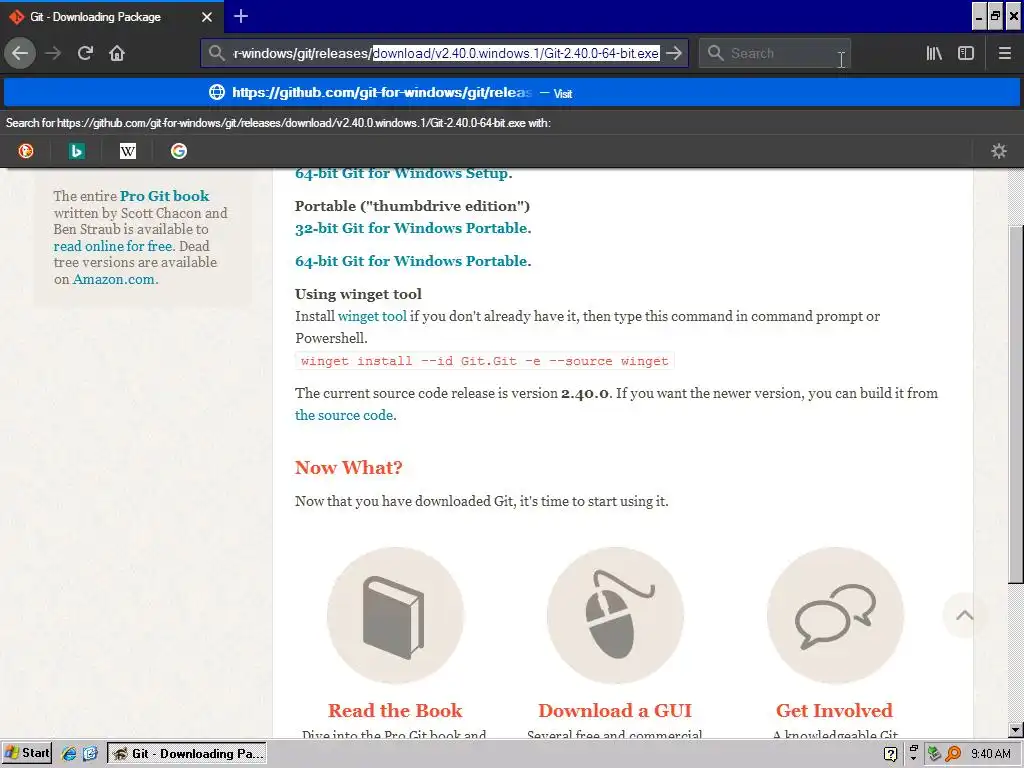1024x768 pixels.
Task: Click the Now What? heading
Action: point(348,468)
